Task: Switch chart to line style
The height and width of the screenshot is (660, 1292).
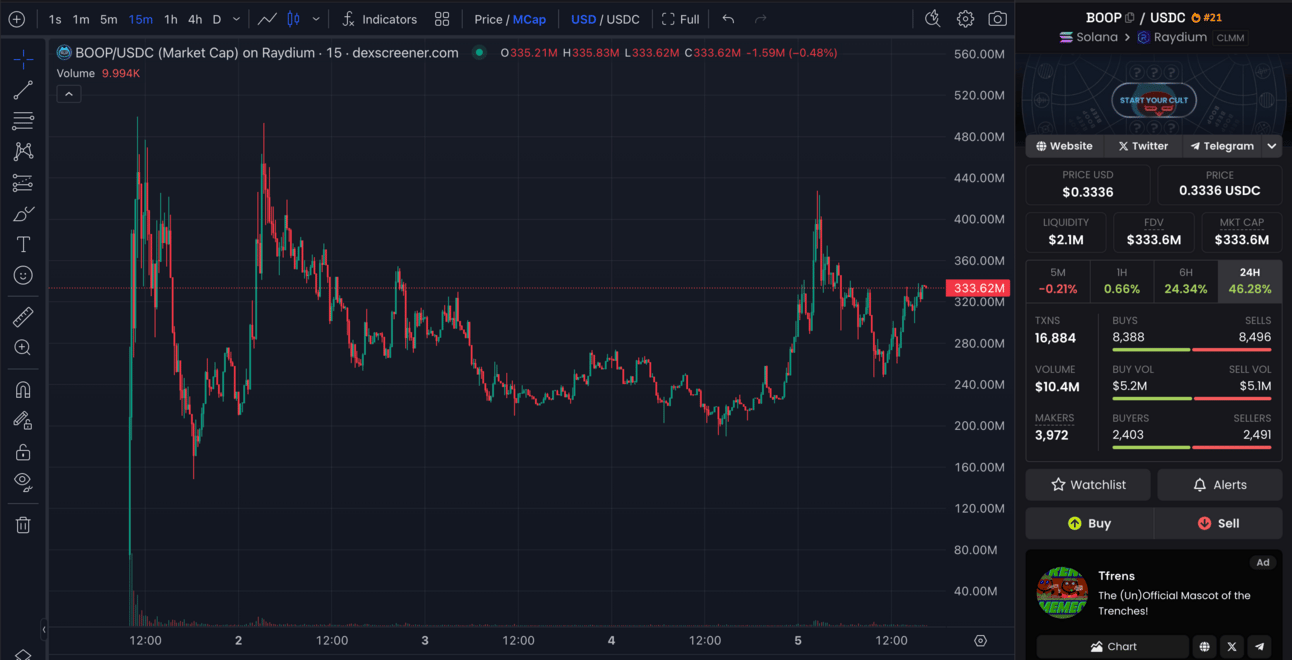Action: pyautogui.click(x=267, y=19)
